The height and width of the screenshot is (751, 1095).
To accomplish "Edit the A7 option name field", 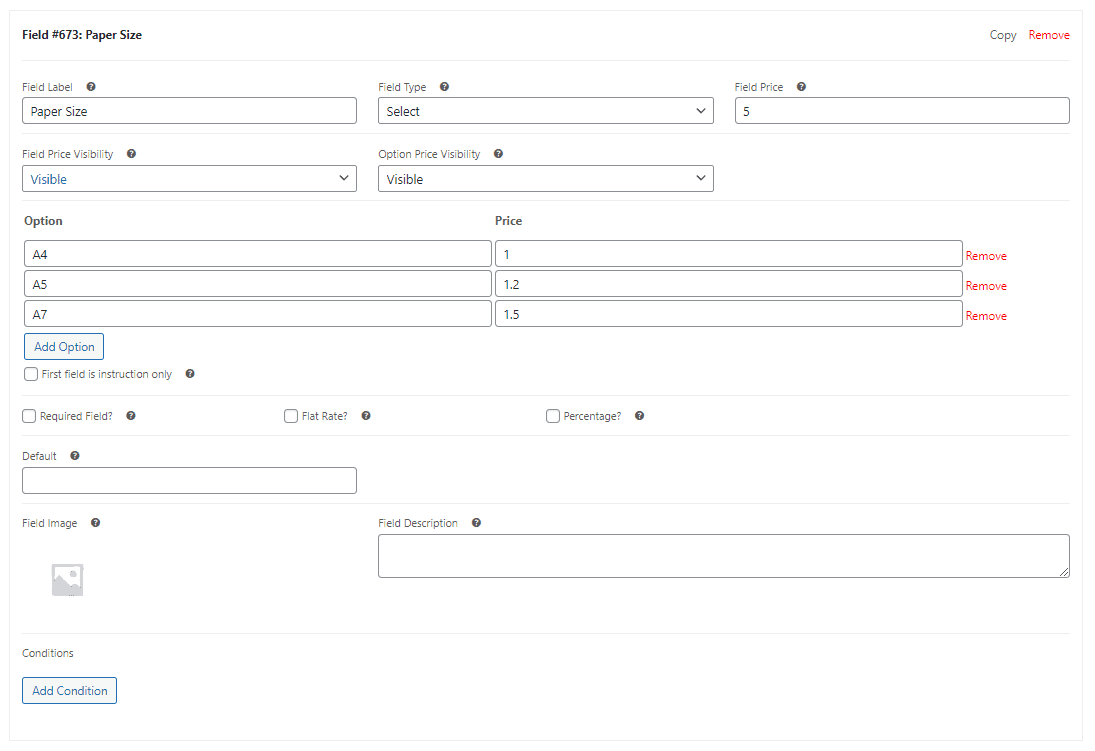I will pos(258,314).
